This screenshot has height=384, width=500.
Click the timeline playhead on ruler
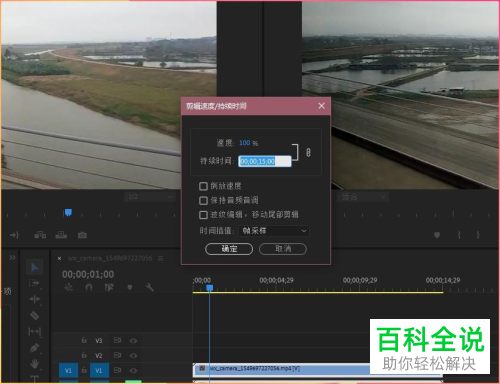tap(210, 288)
